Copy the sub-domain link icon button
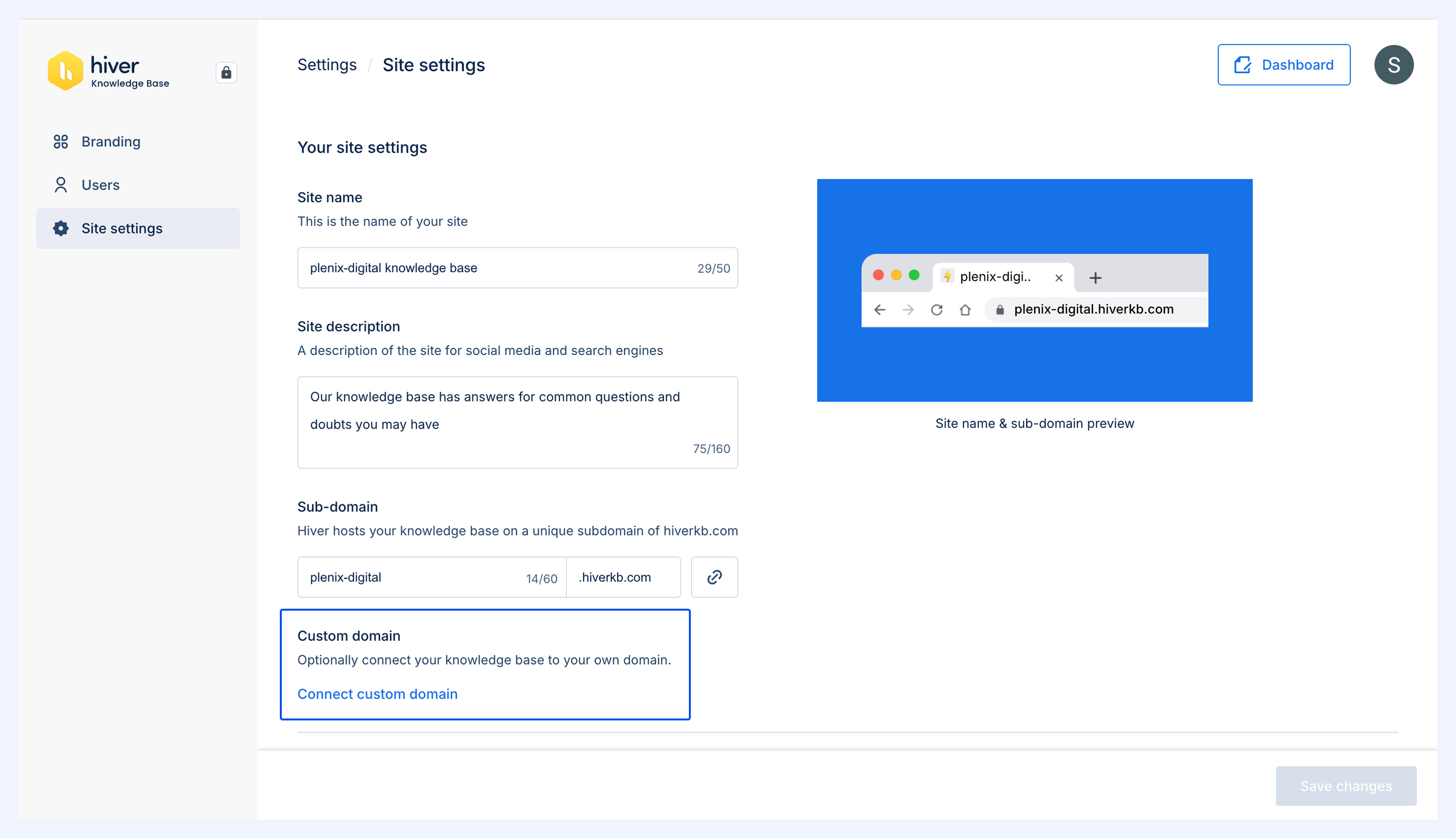This screenshot has height=838, width=1456. point(714,577)
